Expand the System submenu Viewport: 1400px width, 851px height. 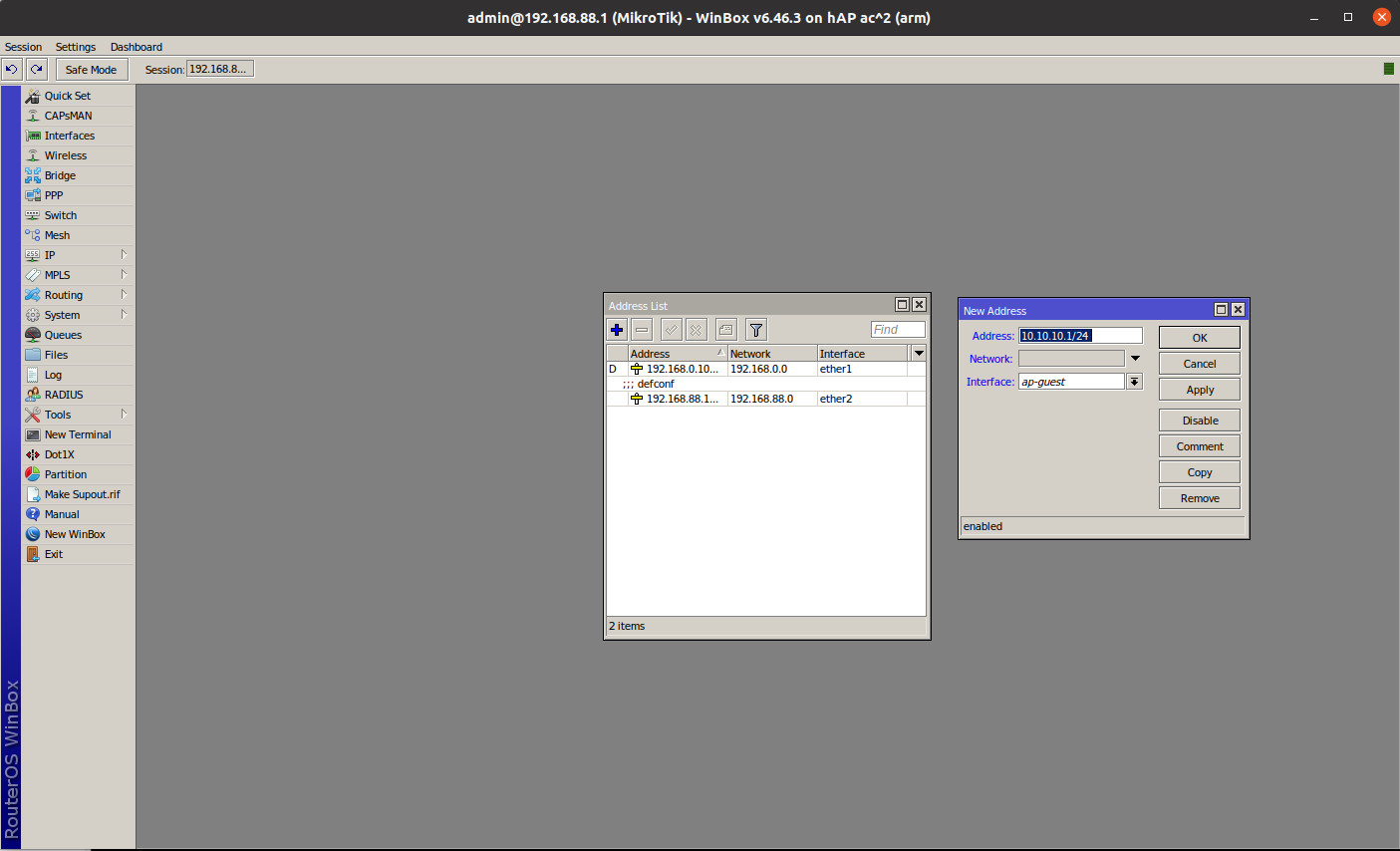coord(78,315)
